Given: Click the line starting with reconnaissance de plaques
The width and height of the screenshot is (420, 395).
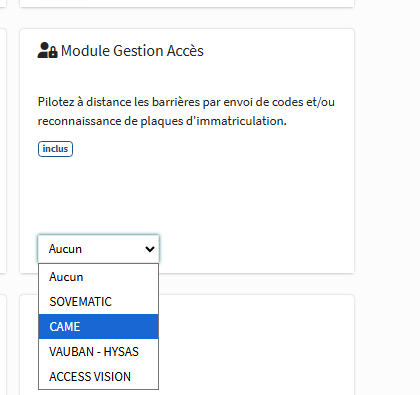Looking at the screenshot, I should [162, 121].
